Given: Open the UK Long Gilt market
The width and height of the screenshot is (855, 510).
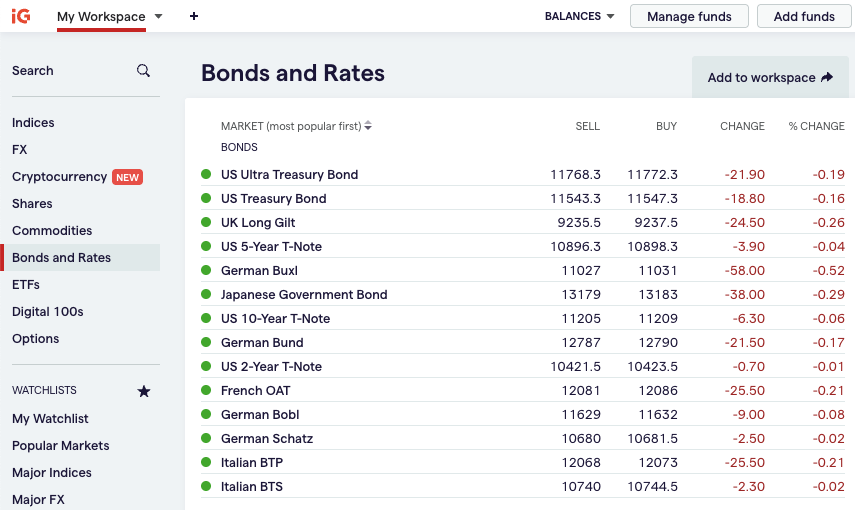Looking at the screenshot, I should coord(258,223).
